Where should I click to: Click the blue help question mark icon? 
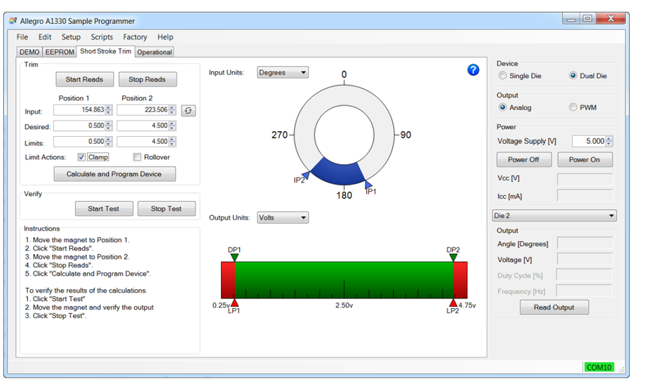(x=473, y=70)
